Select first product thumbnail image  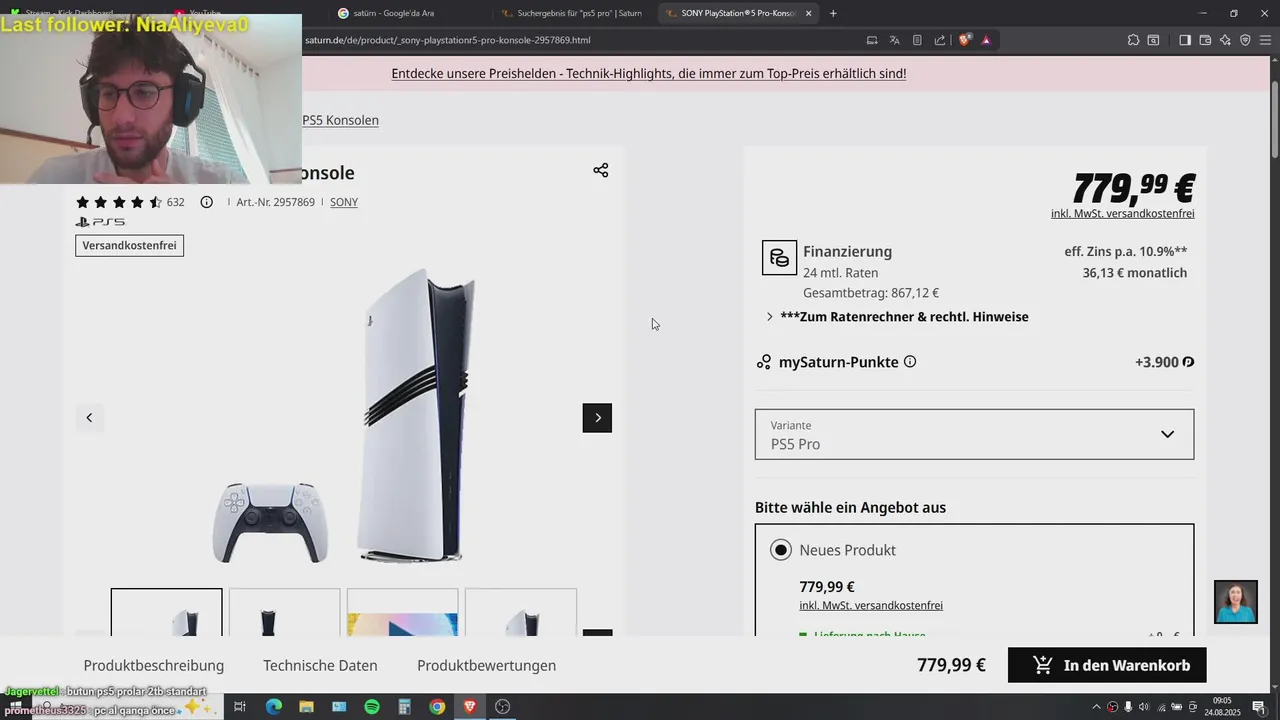click(x=167, y=612)
